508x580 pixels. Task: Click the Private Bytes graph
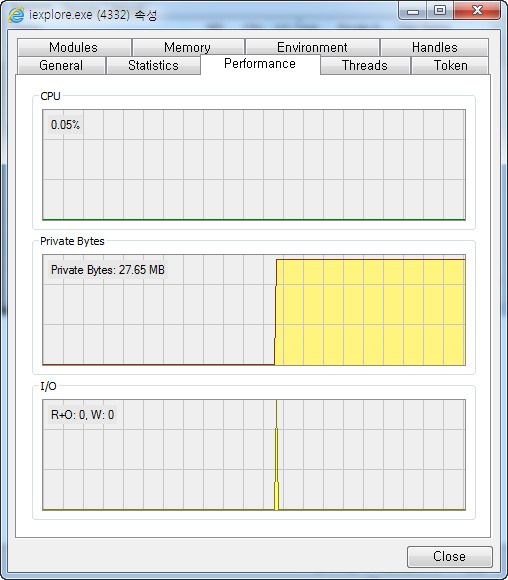coord(254,310)
